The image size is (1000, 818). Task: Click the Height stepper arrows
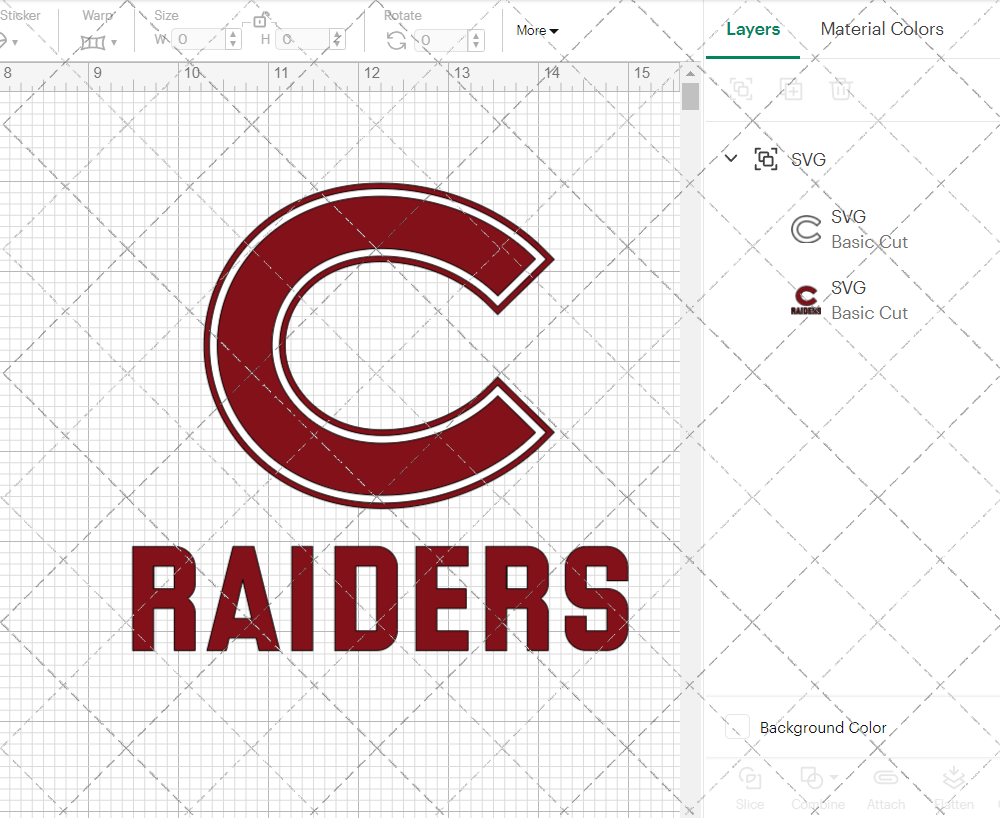click(338, 40)
